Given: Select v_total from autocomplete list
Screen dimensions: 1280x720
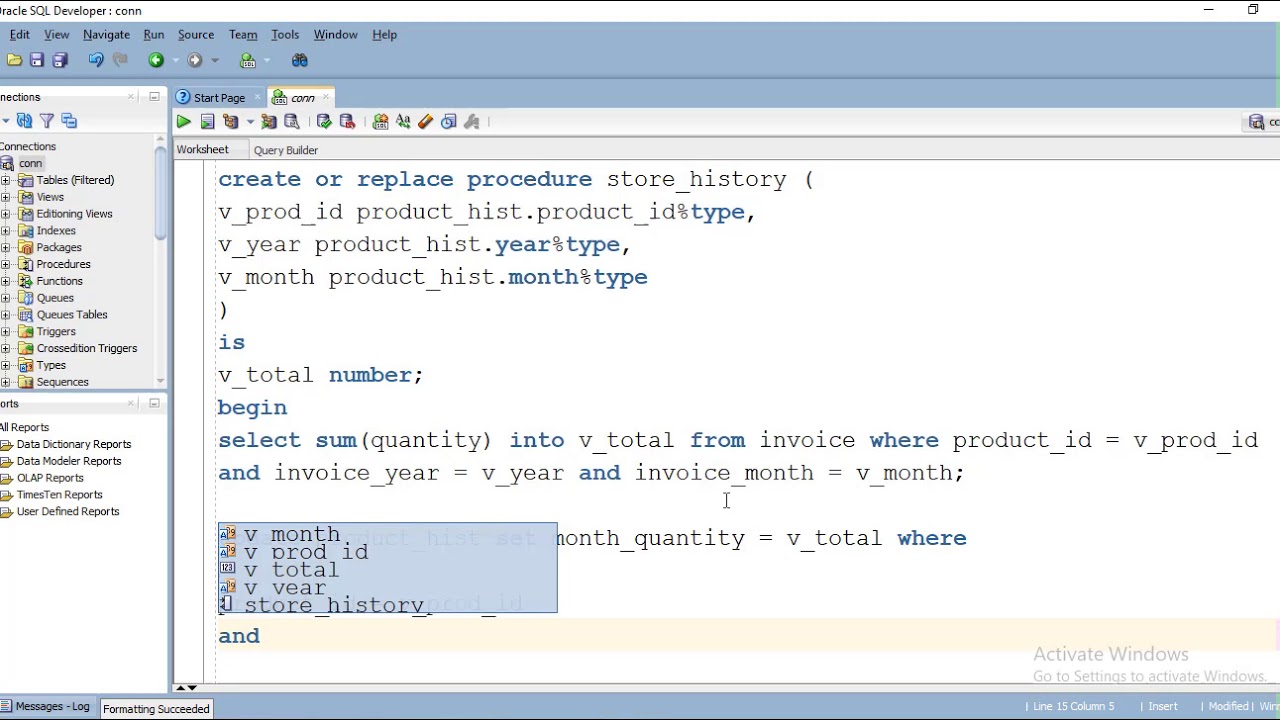Looking at the screenshot, I should tap(388, 570).
